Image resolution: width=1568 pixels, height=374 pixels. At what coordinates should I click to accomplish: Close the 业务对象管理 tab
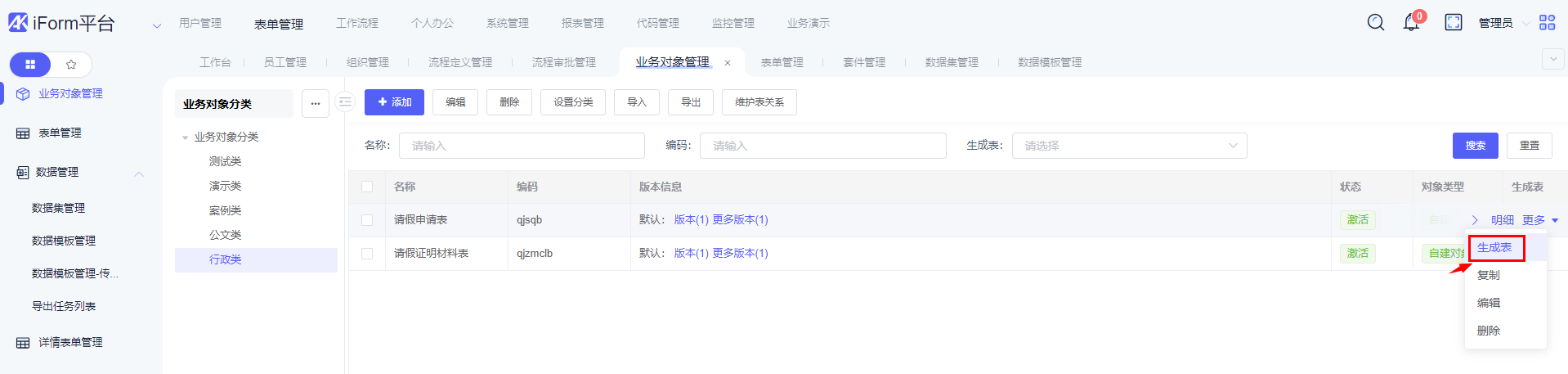(728, 63)
